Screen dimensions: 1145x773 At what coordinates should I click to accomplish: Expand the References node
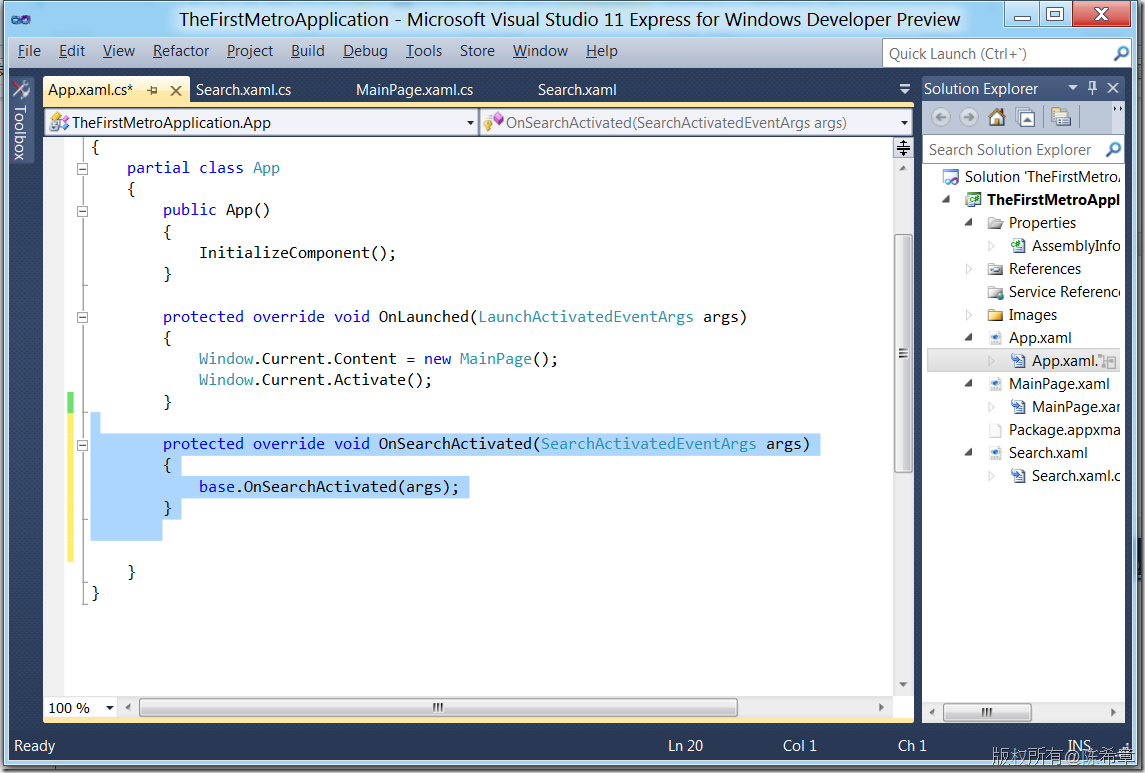point(969,269)
